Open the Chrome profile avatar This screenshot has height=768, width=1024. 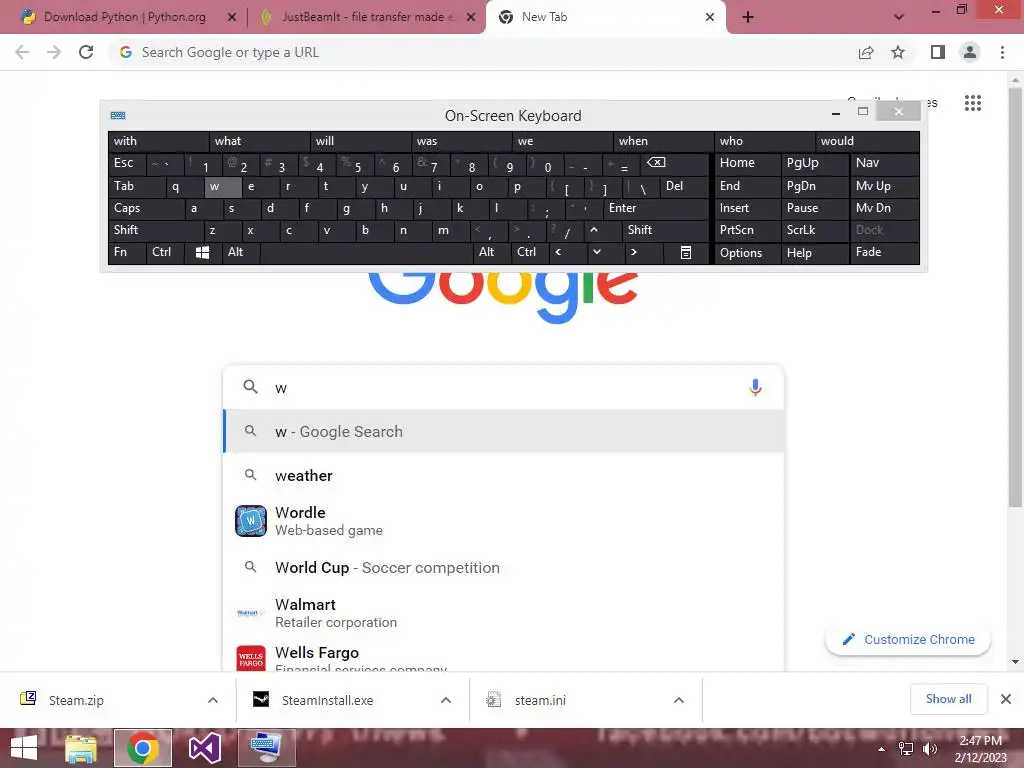970,52
